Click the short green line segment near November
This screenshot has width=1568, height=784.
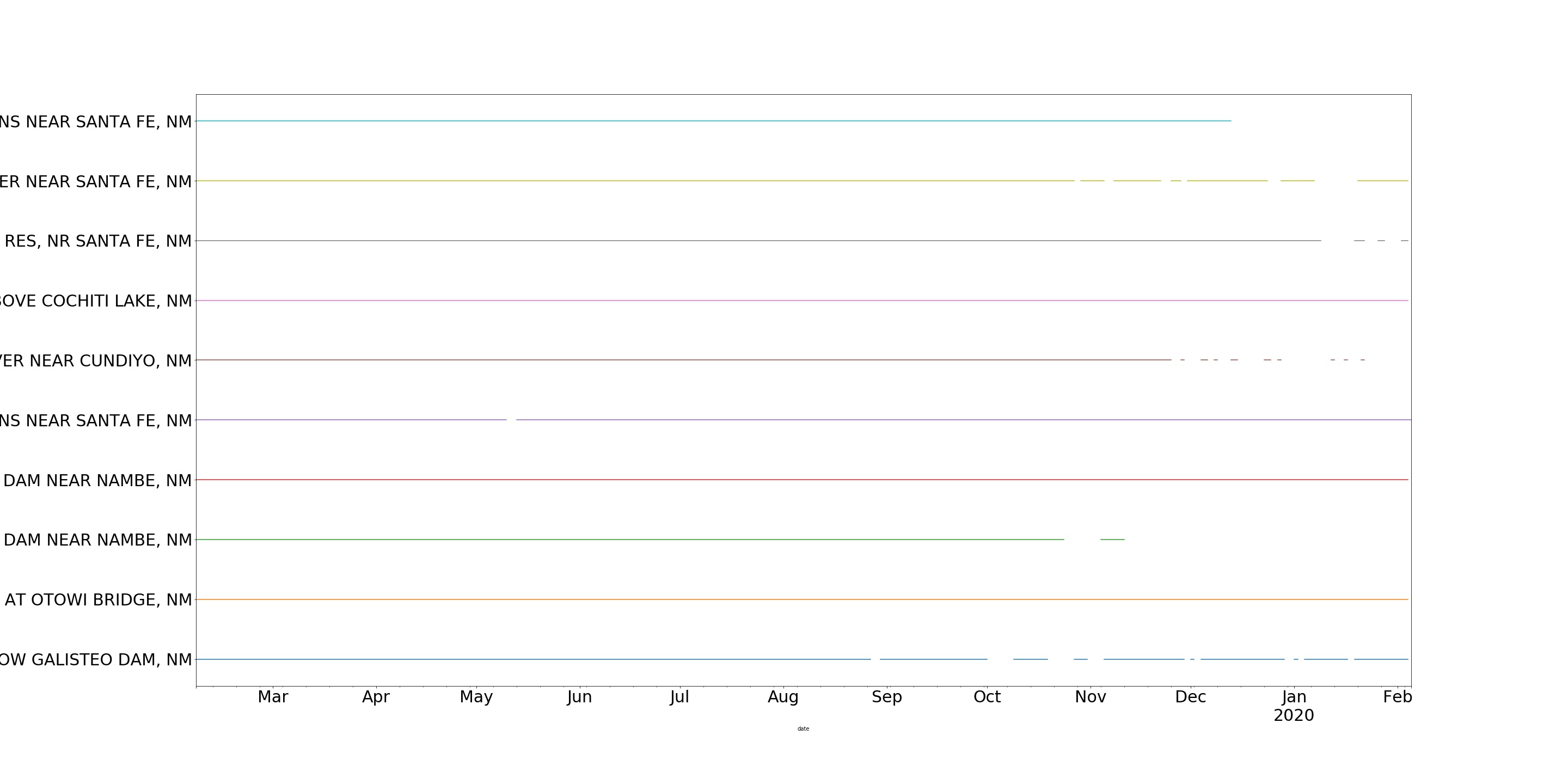1112,540
